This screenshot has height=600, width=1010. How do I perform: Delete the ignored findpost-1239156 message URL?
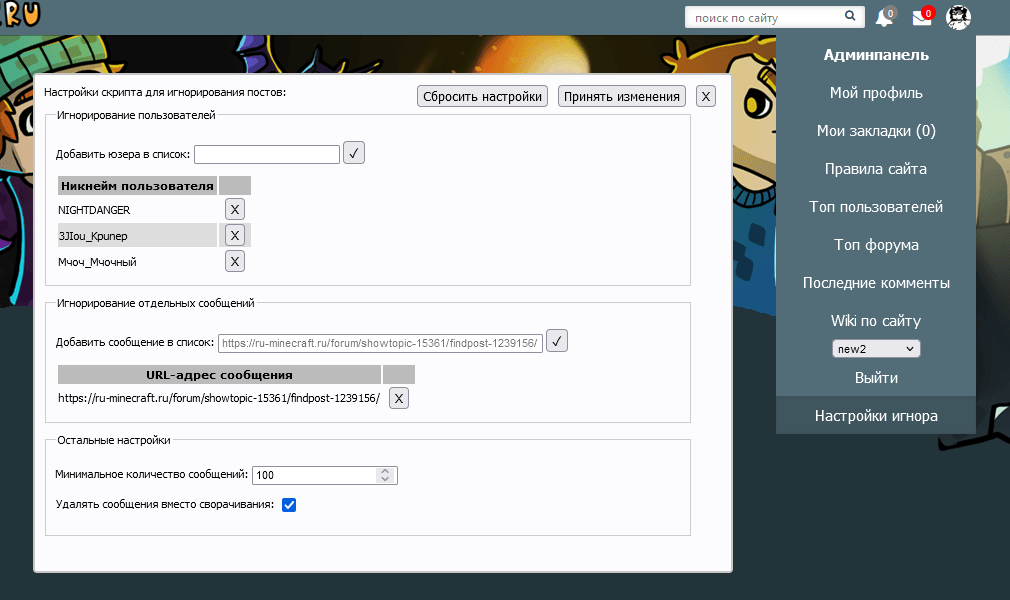[x=398, y=398]
